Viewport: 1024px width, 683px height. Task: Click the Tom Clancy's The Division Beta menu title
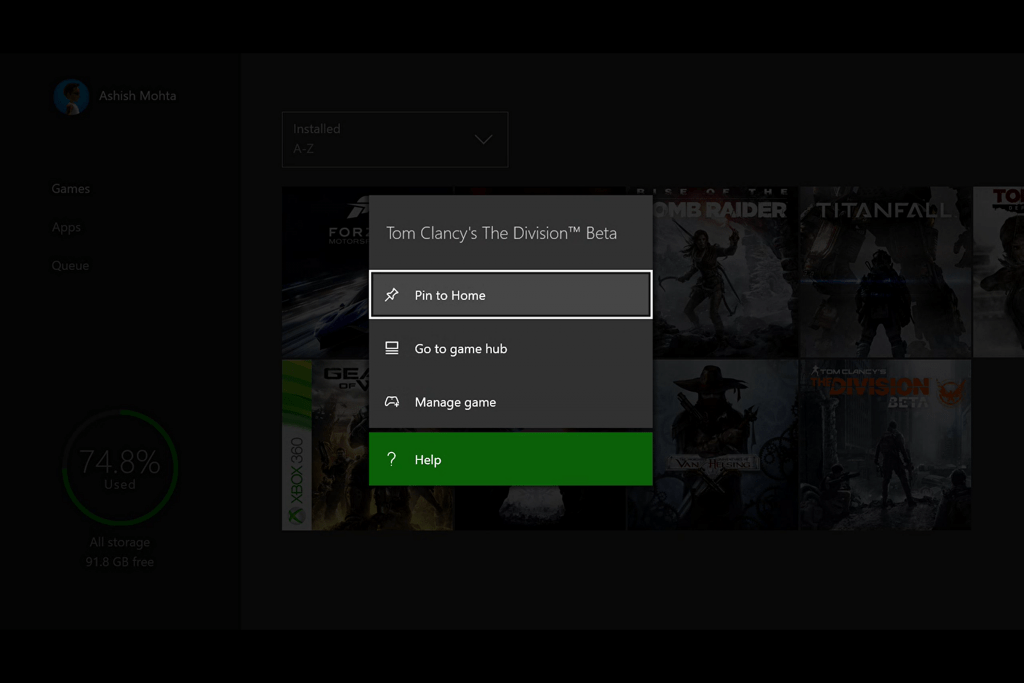pos(501,232)
